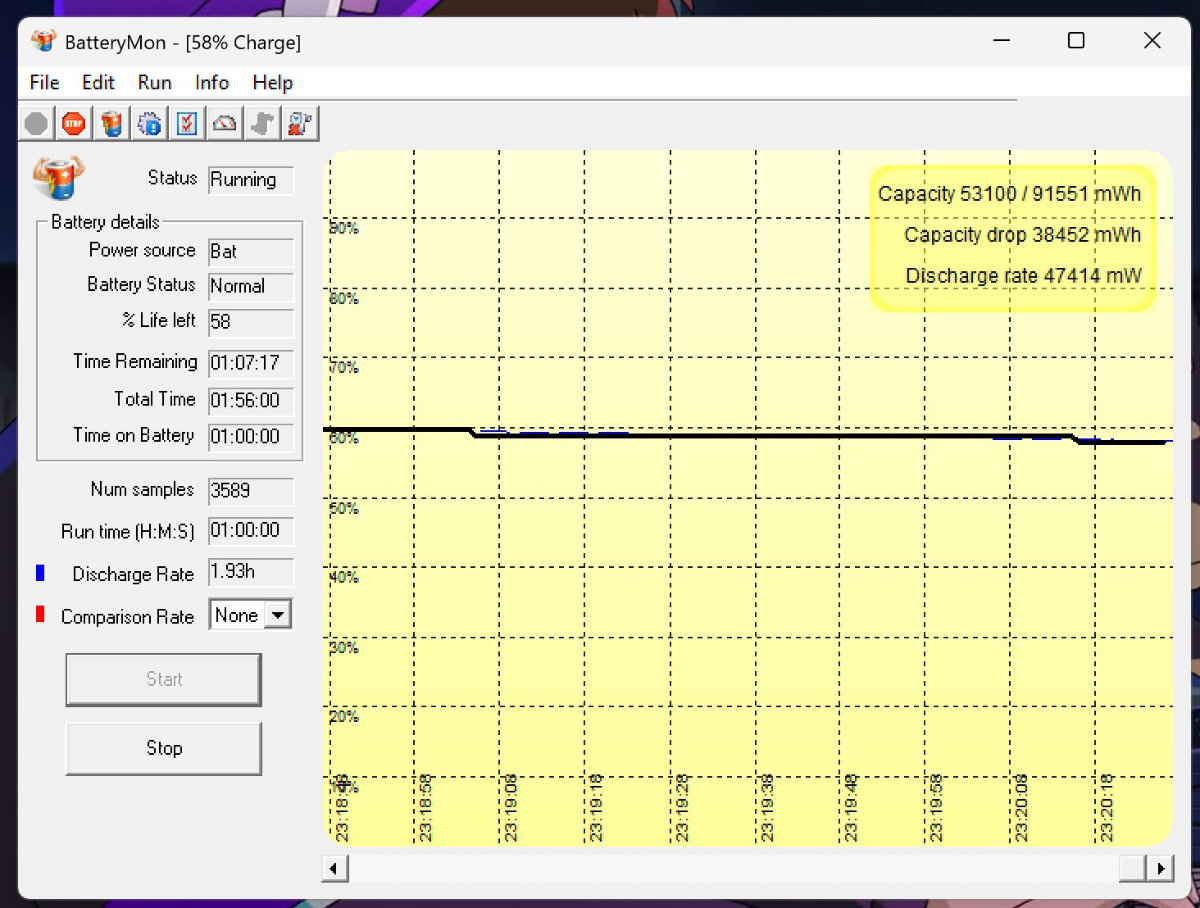Click the graph scrollbar left arrow
Image resolution: width=1200 pixels, height=908 pixels.
(335, 868)
